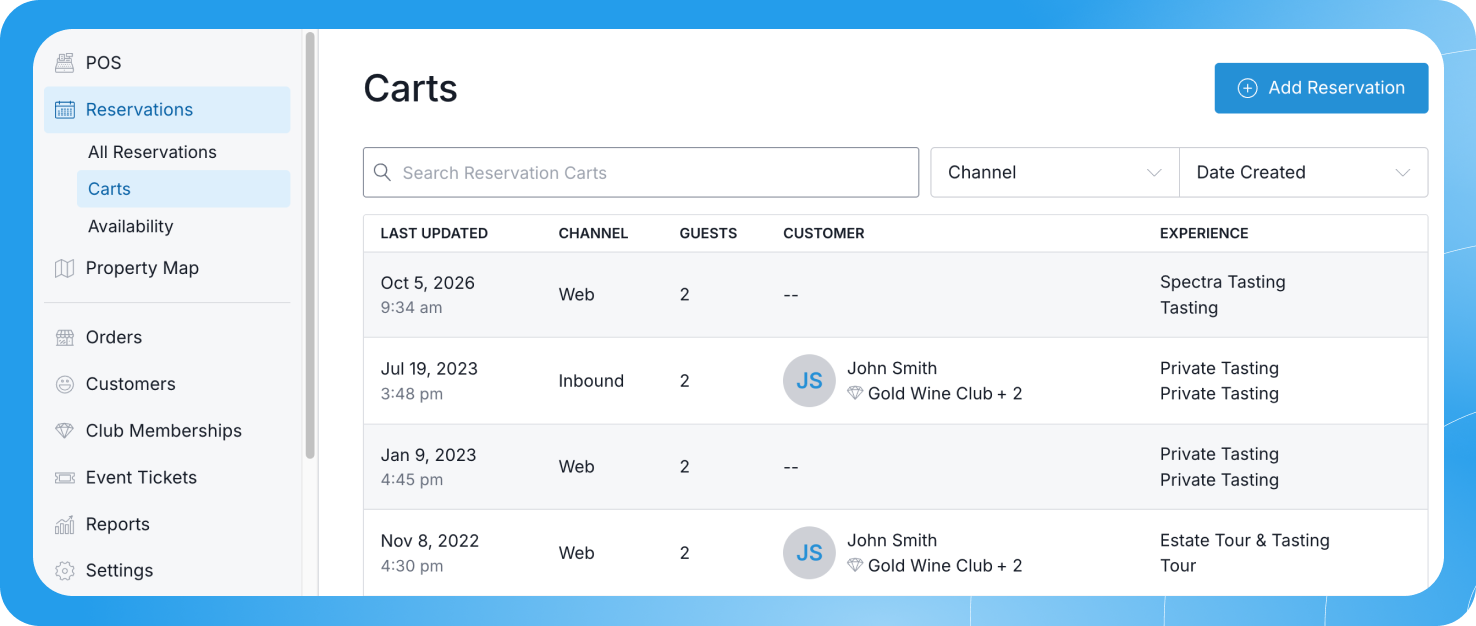
Task: Focus the Search Reservation Carts field
Action: click(x=641, y=172)
